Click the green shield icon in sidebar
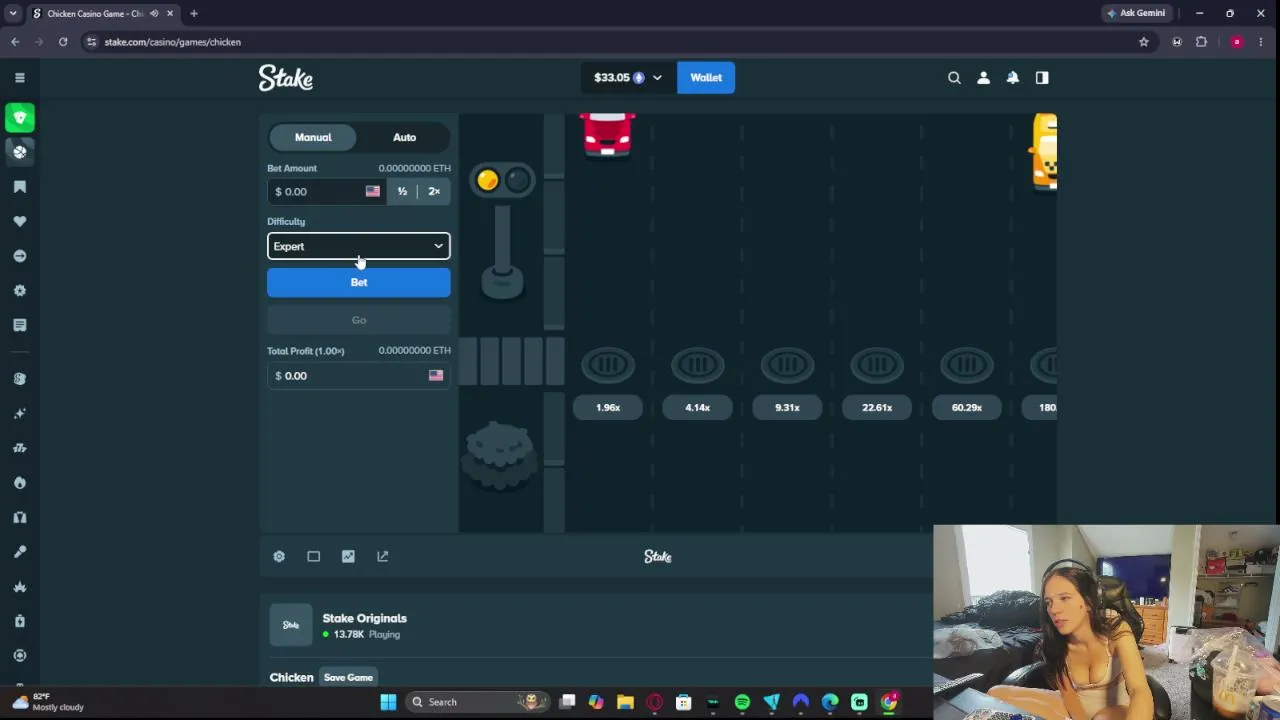 (19, 118)
